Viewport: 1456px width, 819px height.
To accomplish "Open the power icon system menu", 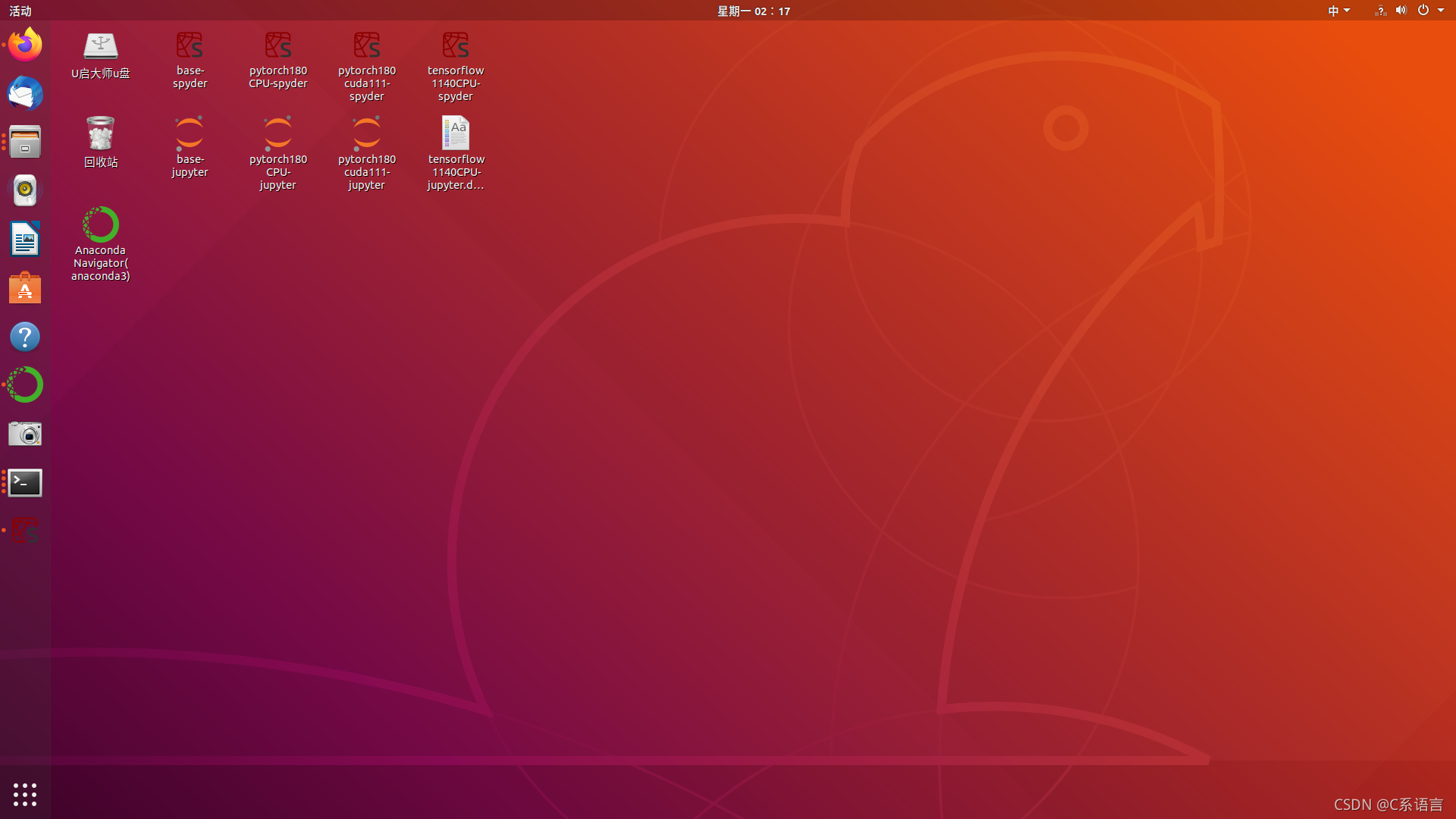I will (x=1423, y=11).
